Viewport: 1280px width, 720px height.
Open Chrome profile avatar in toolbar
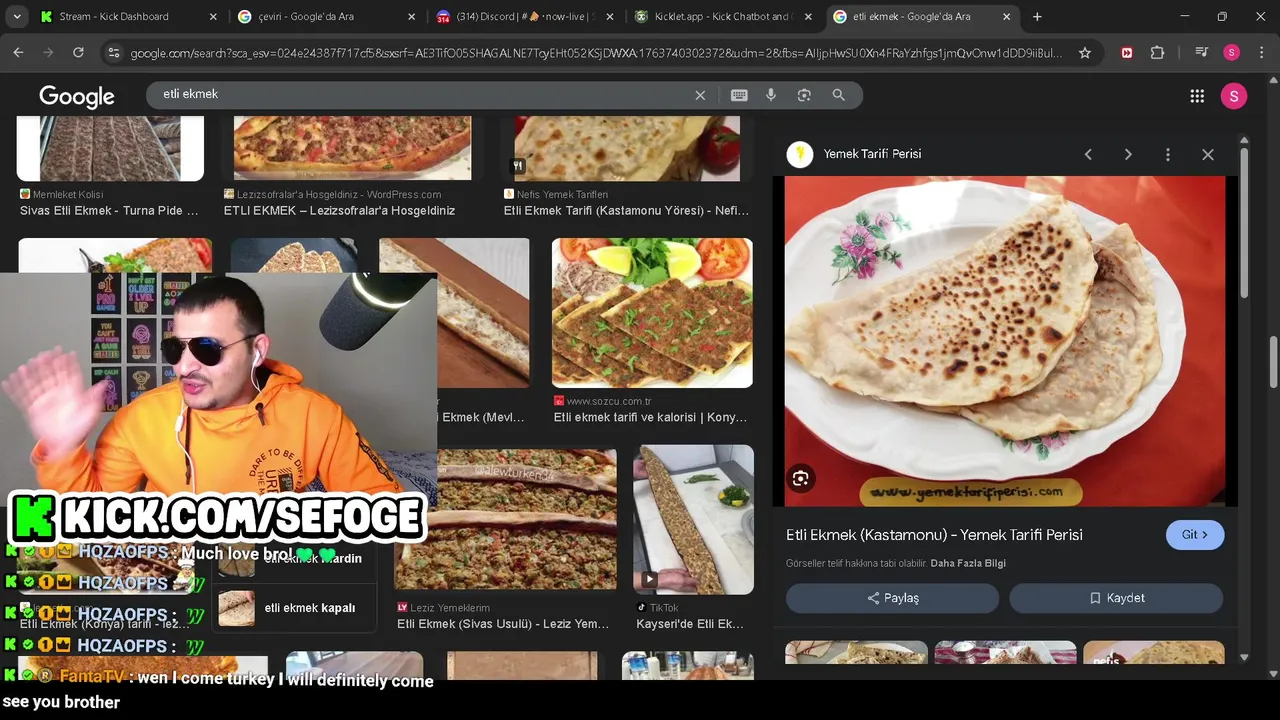pos(1231,53)
